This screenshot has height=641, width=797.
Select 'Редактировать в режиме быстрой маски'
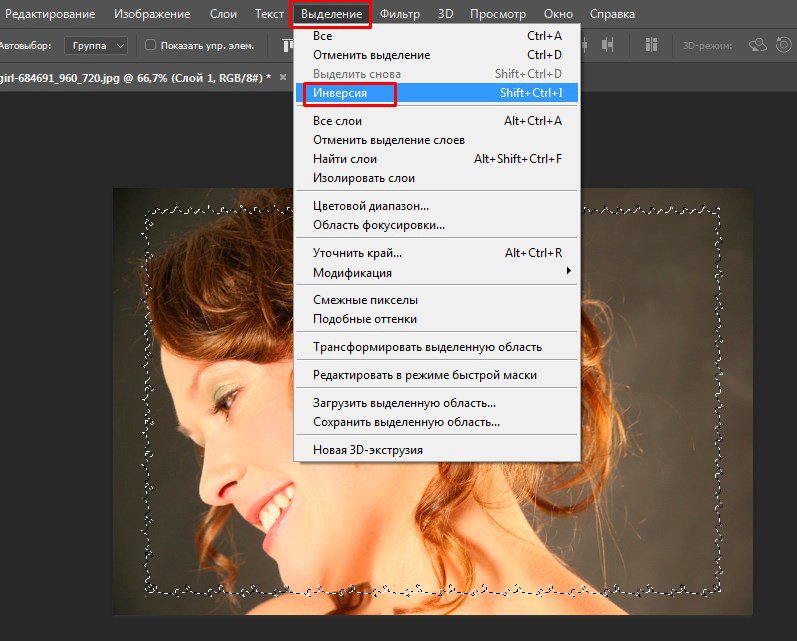click(424, 375)
